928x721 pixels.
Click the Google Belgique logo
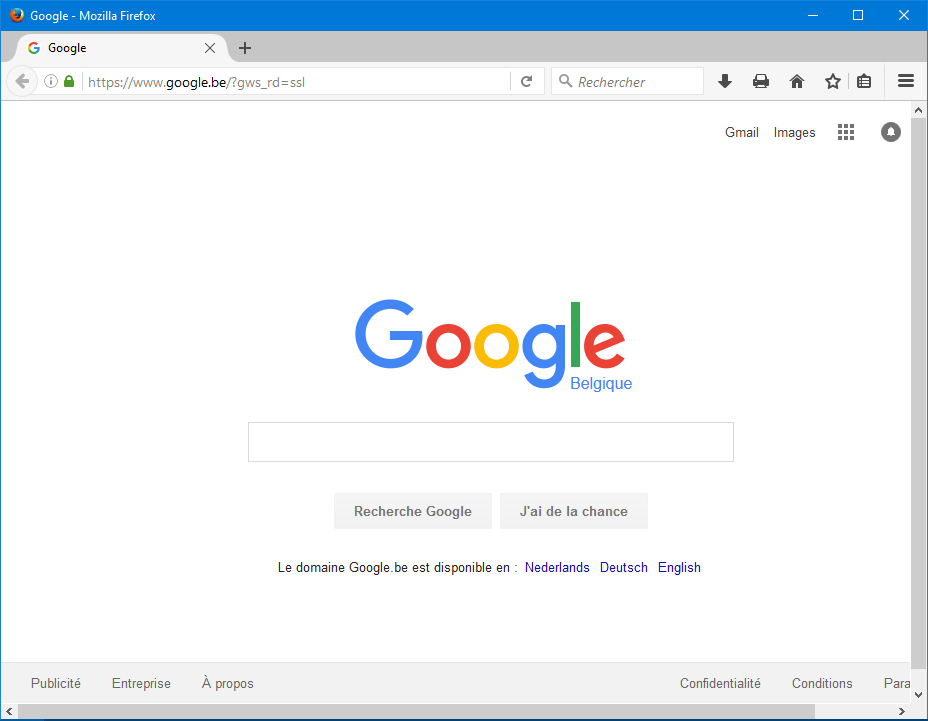493,345
